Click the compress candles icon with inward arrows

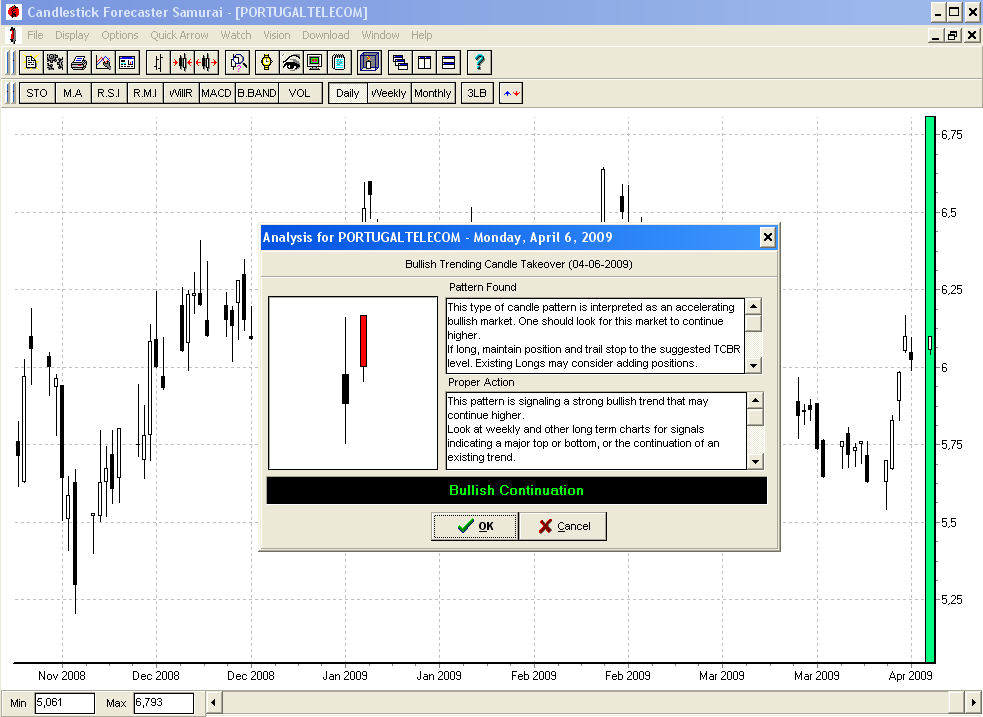(182, 62)
